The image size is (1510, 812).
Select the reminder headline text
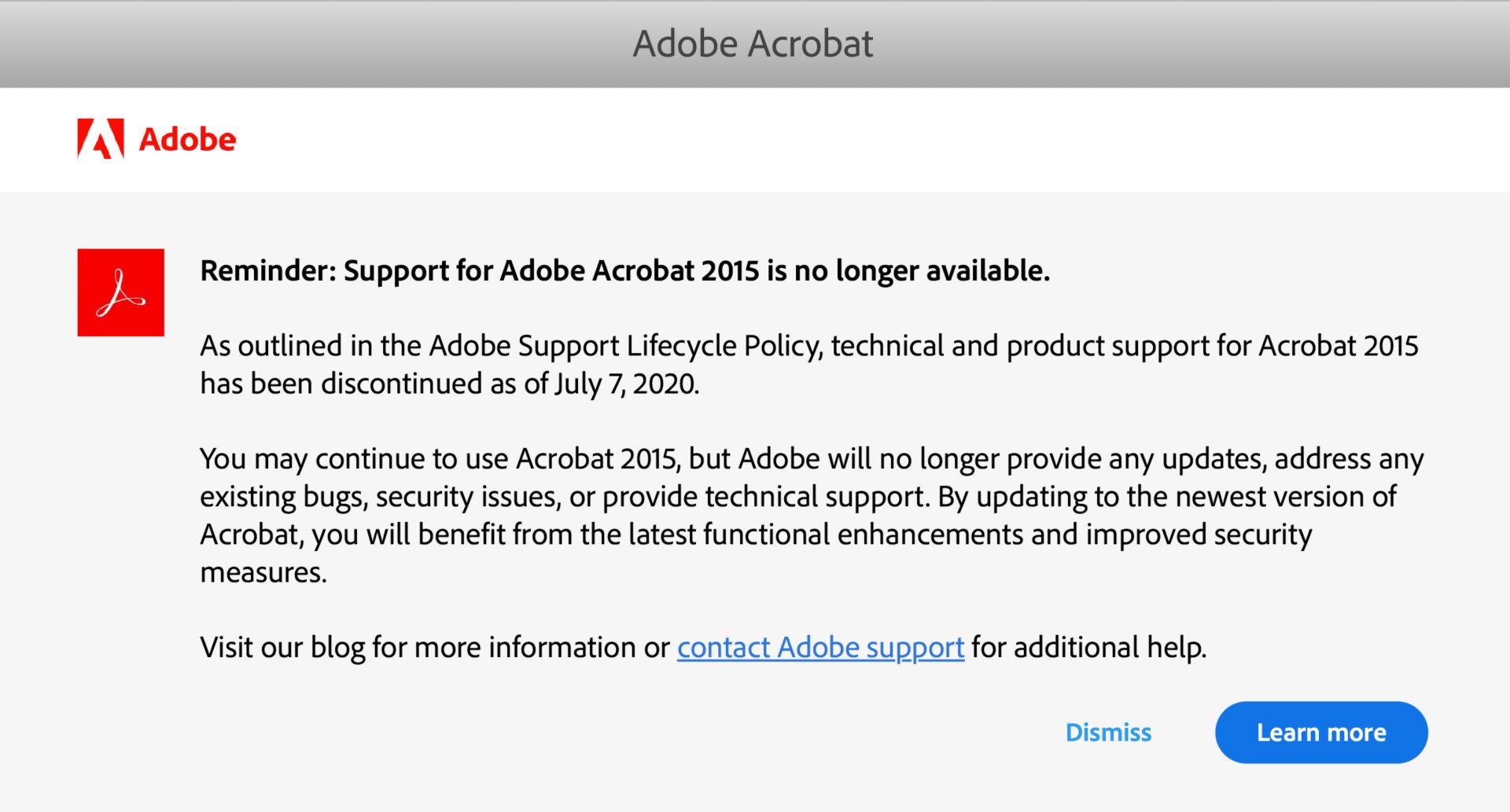[x=625, y=270]
